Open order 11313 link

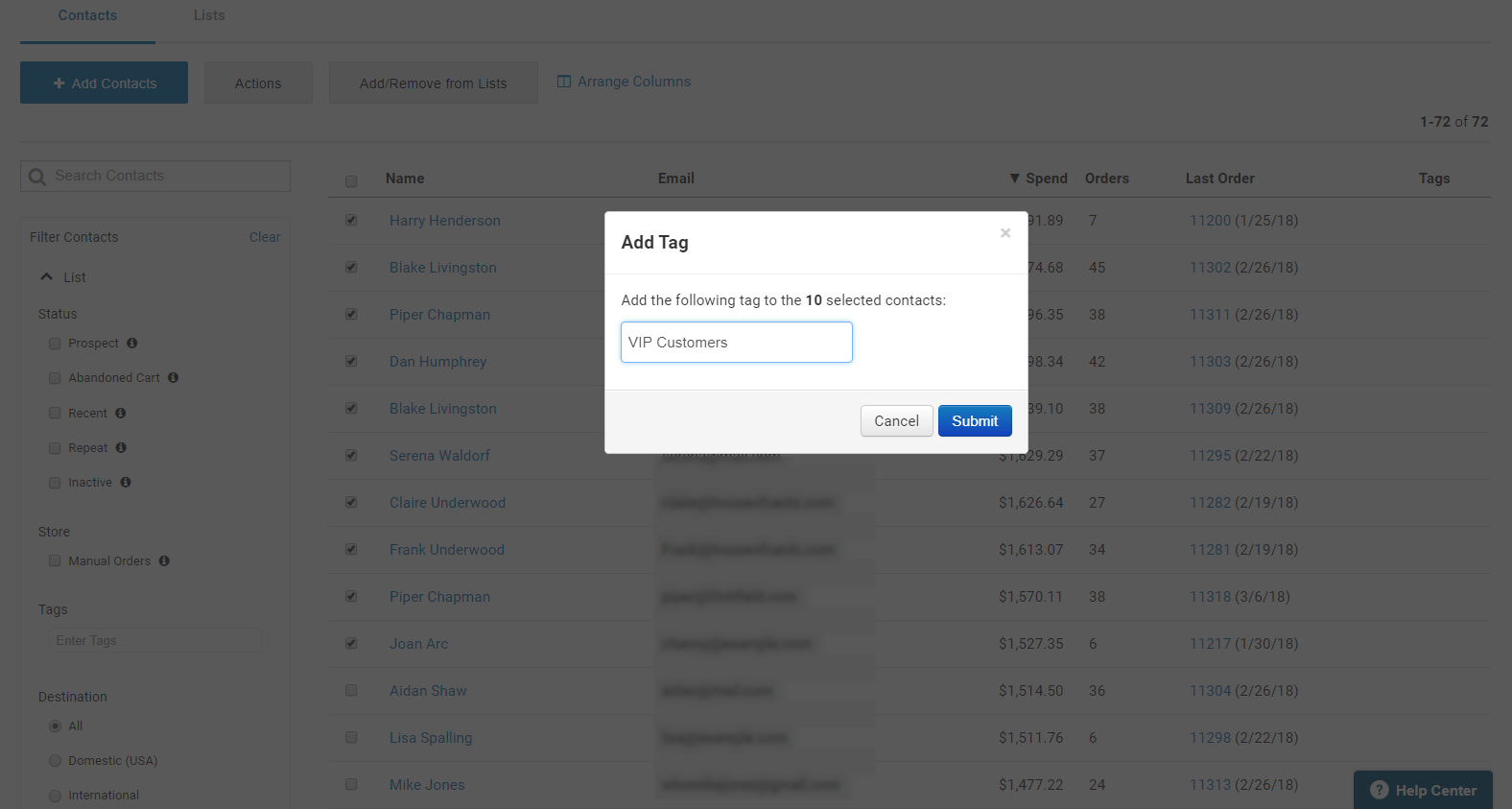click(x=1210, y=785)
